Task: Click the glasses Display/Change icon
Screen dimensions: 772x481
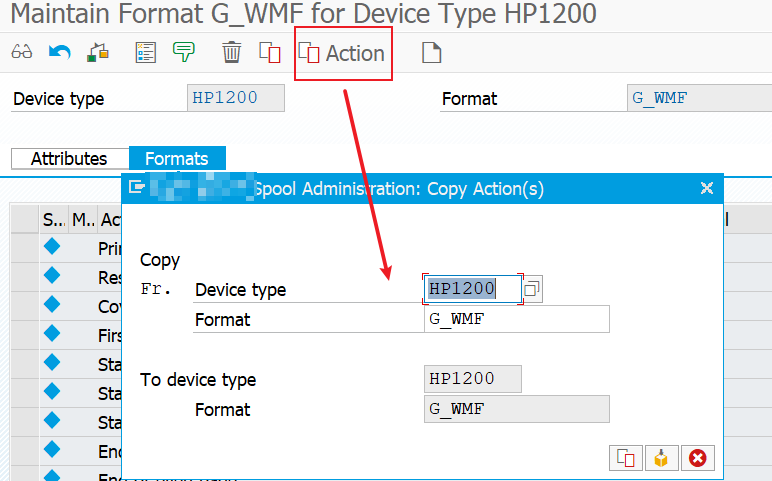Action: 22,52
